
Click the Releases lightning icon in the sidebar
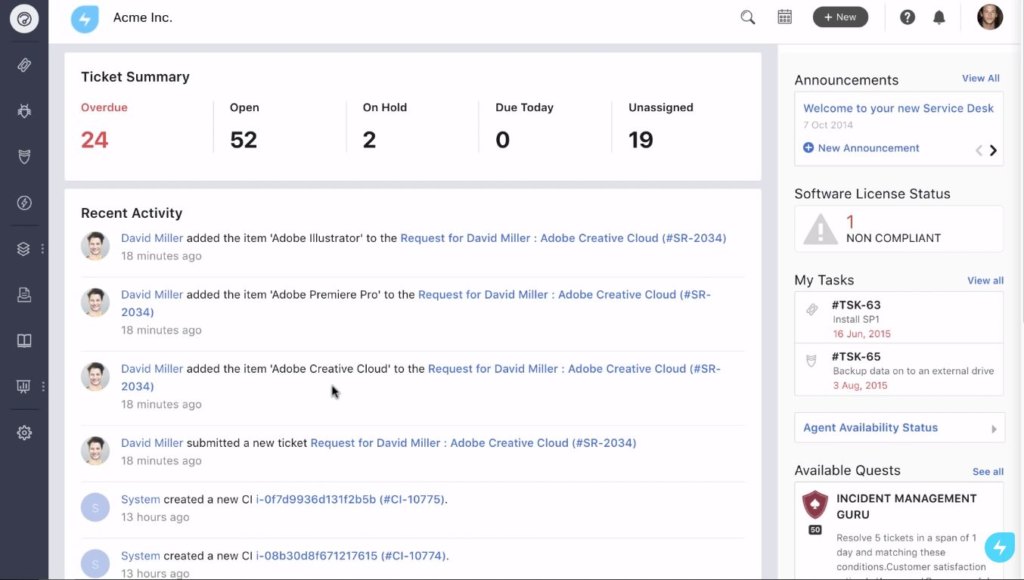[24, 203]
